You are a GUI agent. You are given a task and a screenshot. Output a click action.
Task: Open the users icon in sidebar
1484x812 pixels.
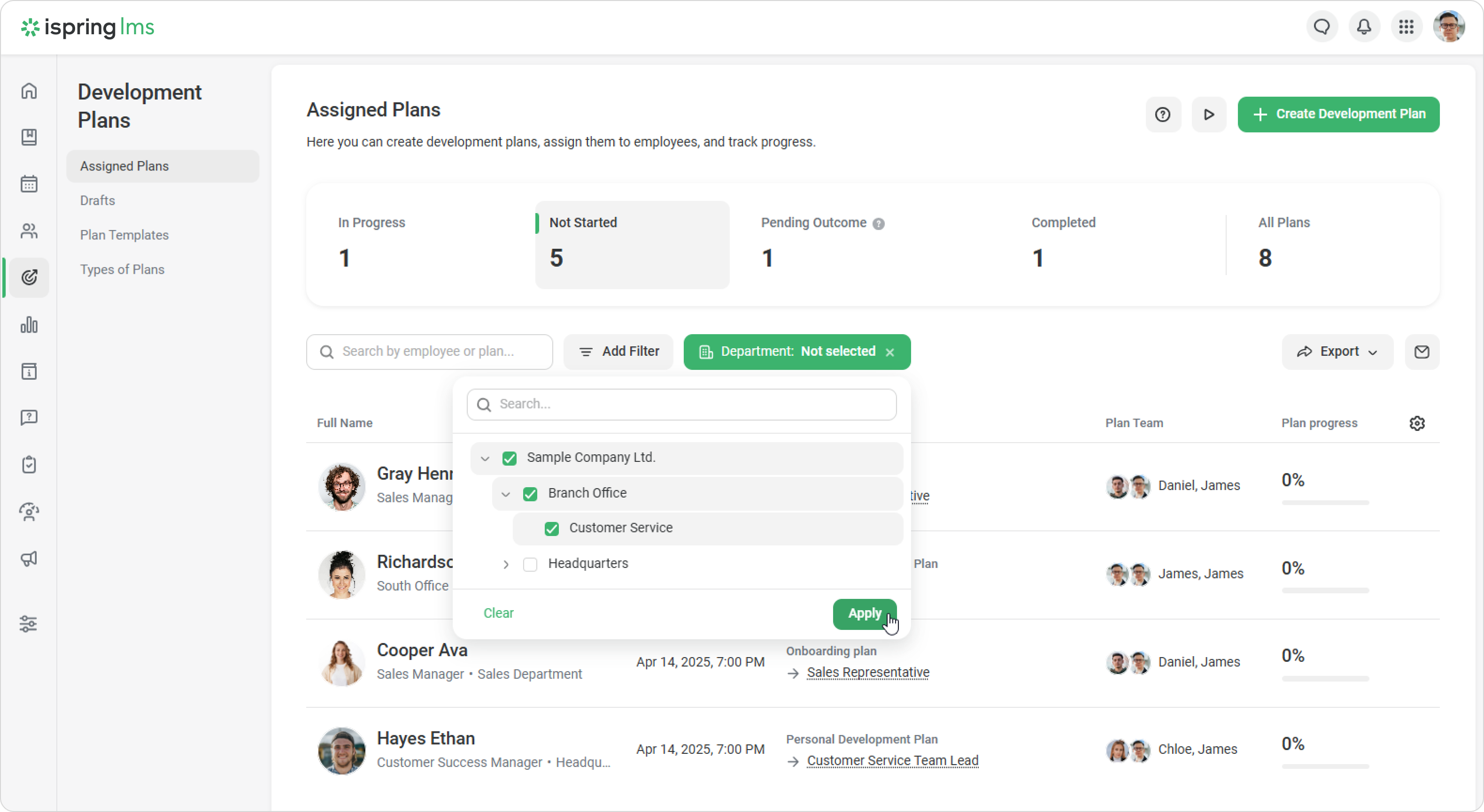(29, 231)
